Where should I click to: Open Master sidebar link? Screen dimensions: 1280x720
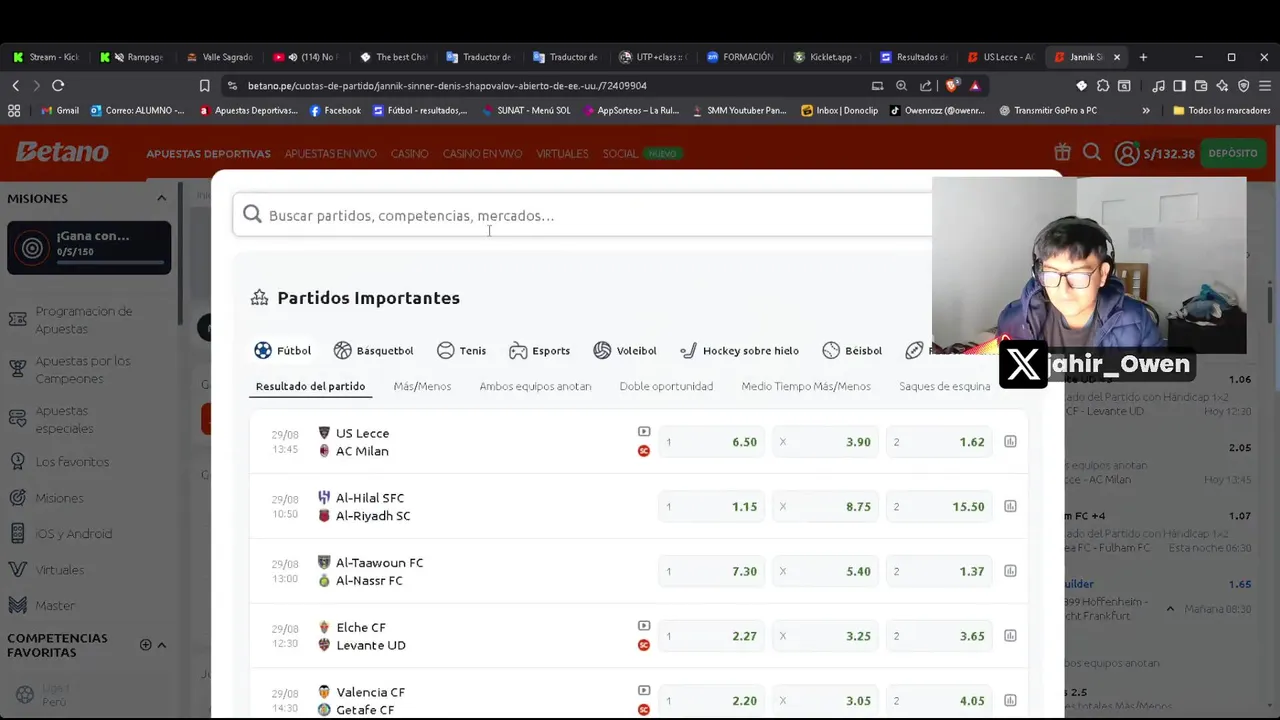[x=55, y=606]
